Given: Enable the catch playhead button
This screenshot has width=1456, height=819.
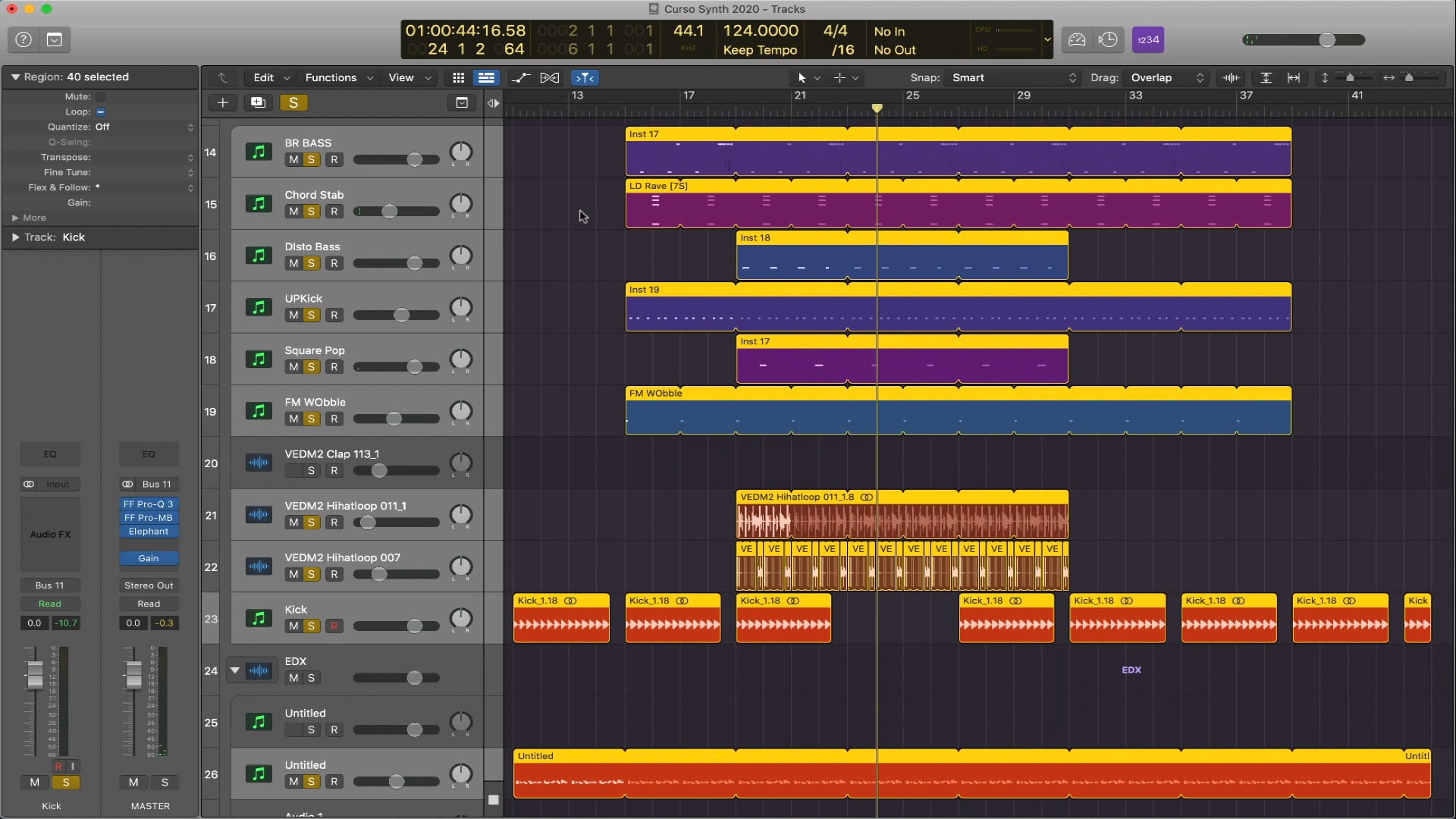Looking at the screenshot, I should (585, 77).
